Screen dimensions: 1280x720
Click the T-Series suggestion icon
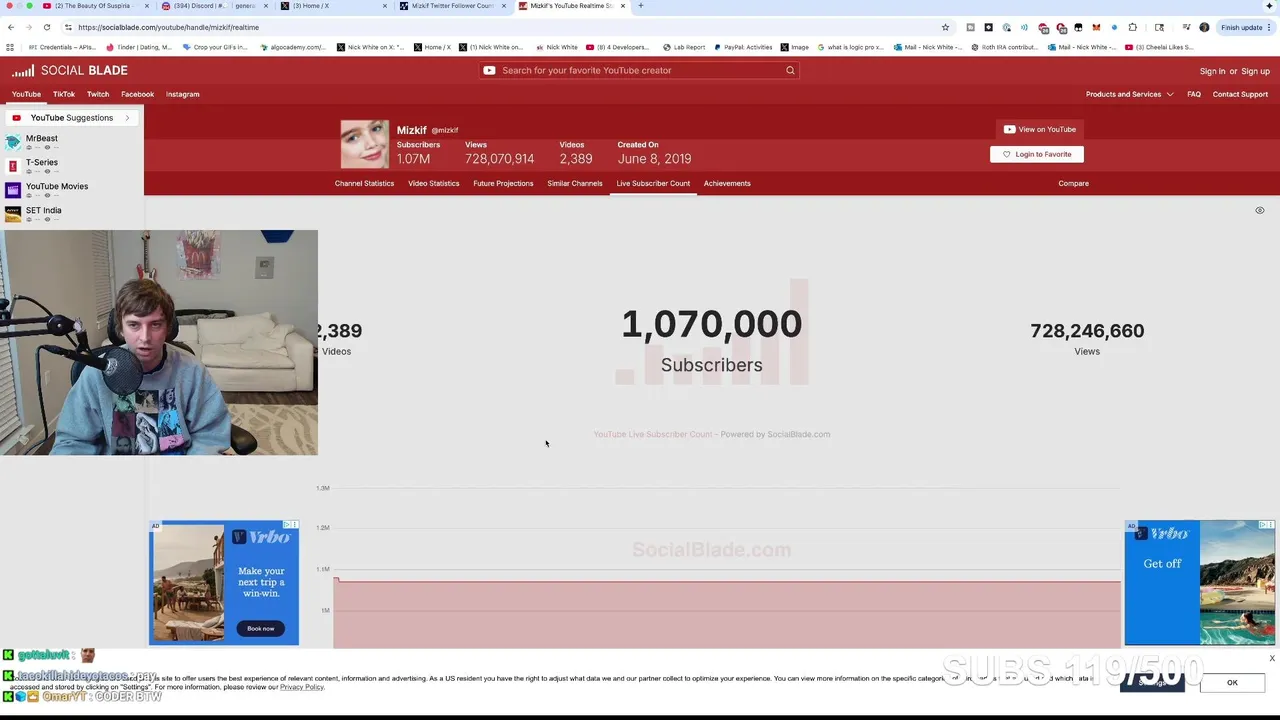pos(13,166)
